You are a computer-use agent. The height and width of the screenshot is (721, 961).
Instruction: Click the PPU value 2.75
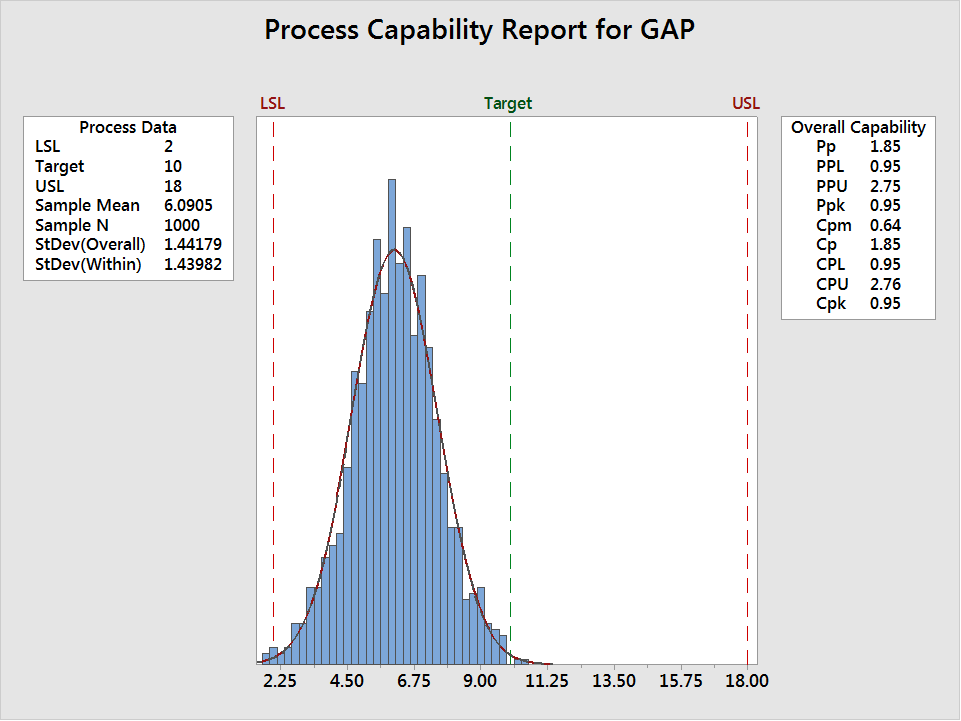(x=885, y=186)
